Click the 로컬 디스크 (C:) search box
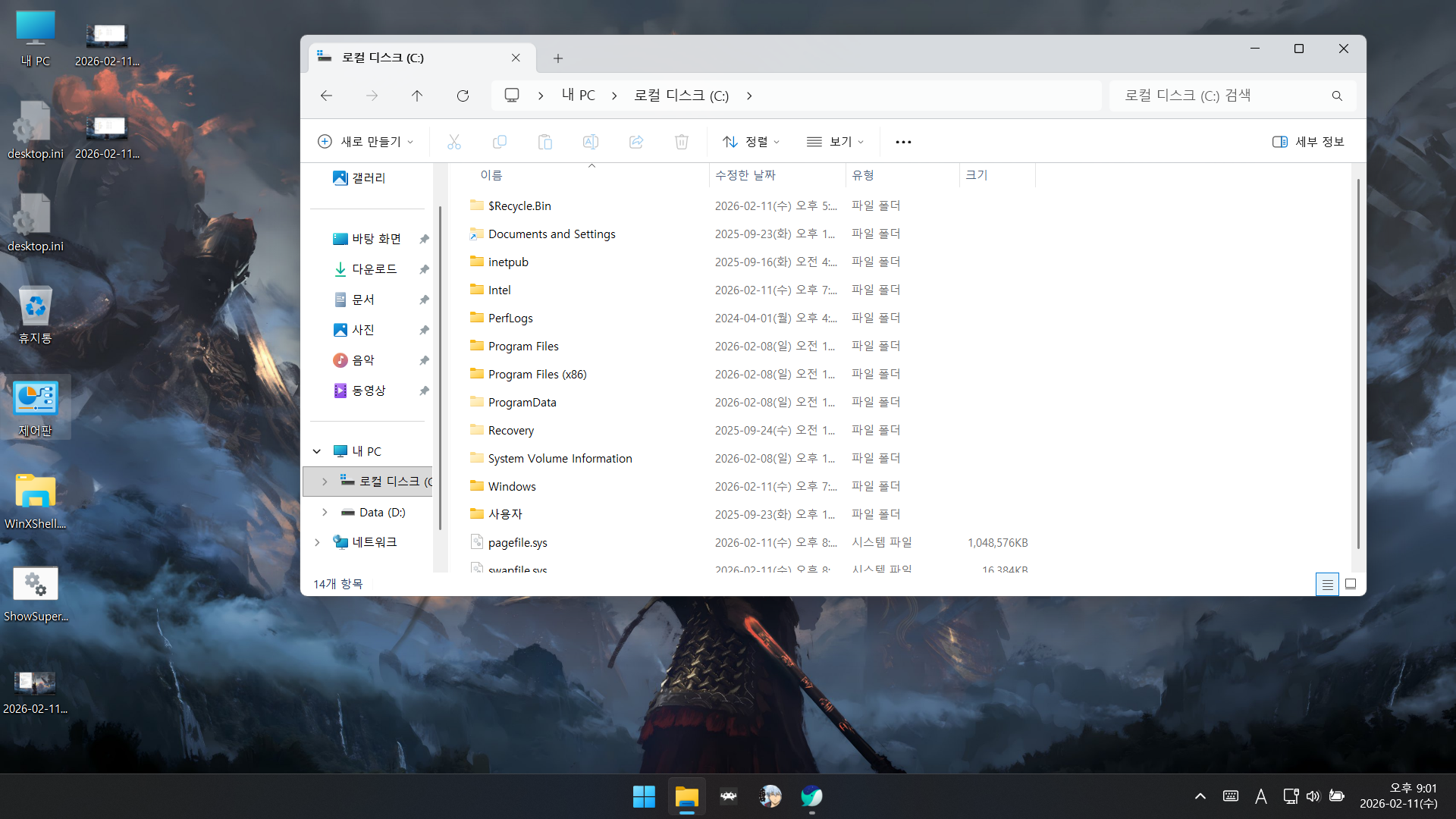The width and height of the screenshot is (1456, 819). click(x=1221, y=96)
